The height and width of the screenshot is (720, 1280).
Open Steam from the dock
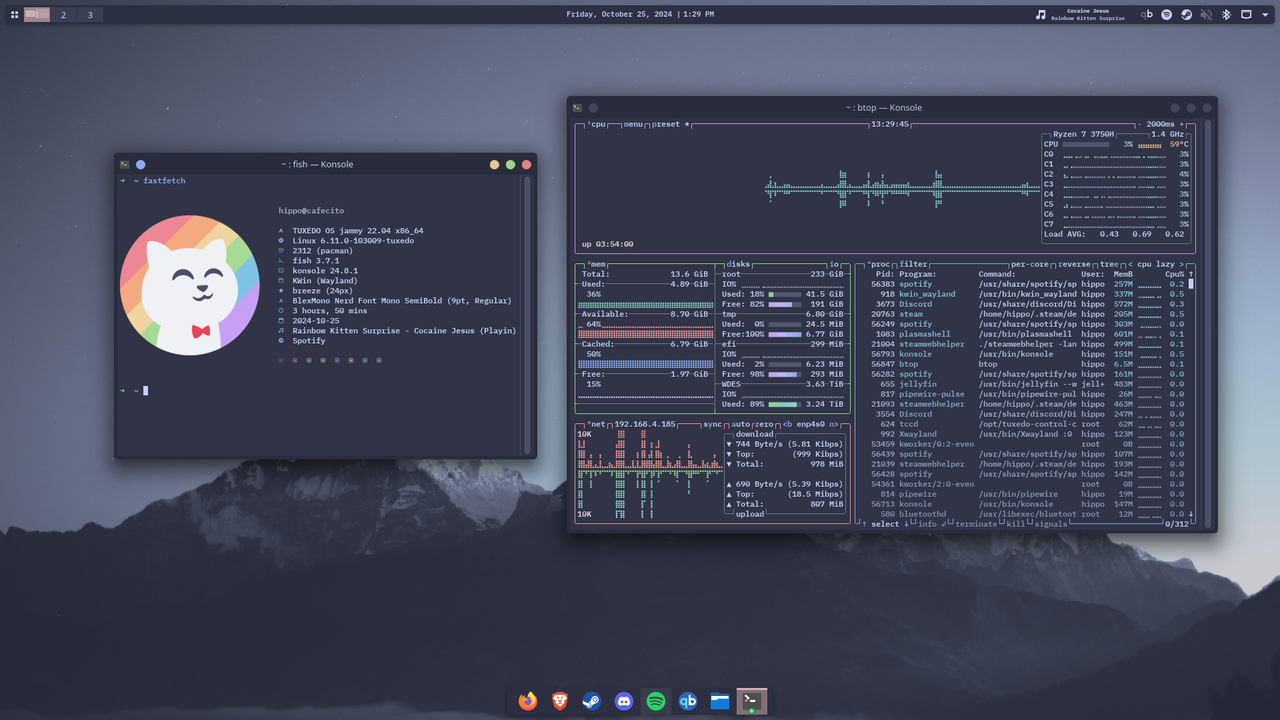coord(592,701)
